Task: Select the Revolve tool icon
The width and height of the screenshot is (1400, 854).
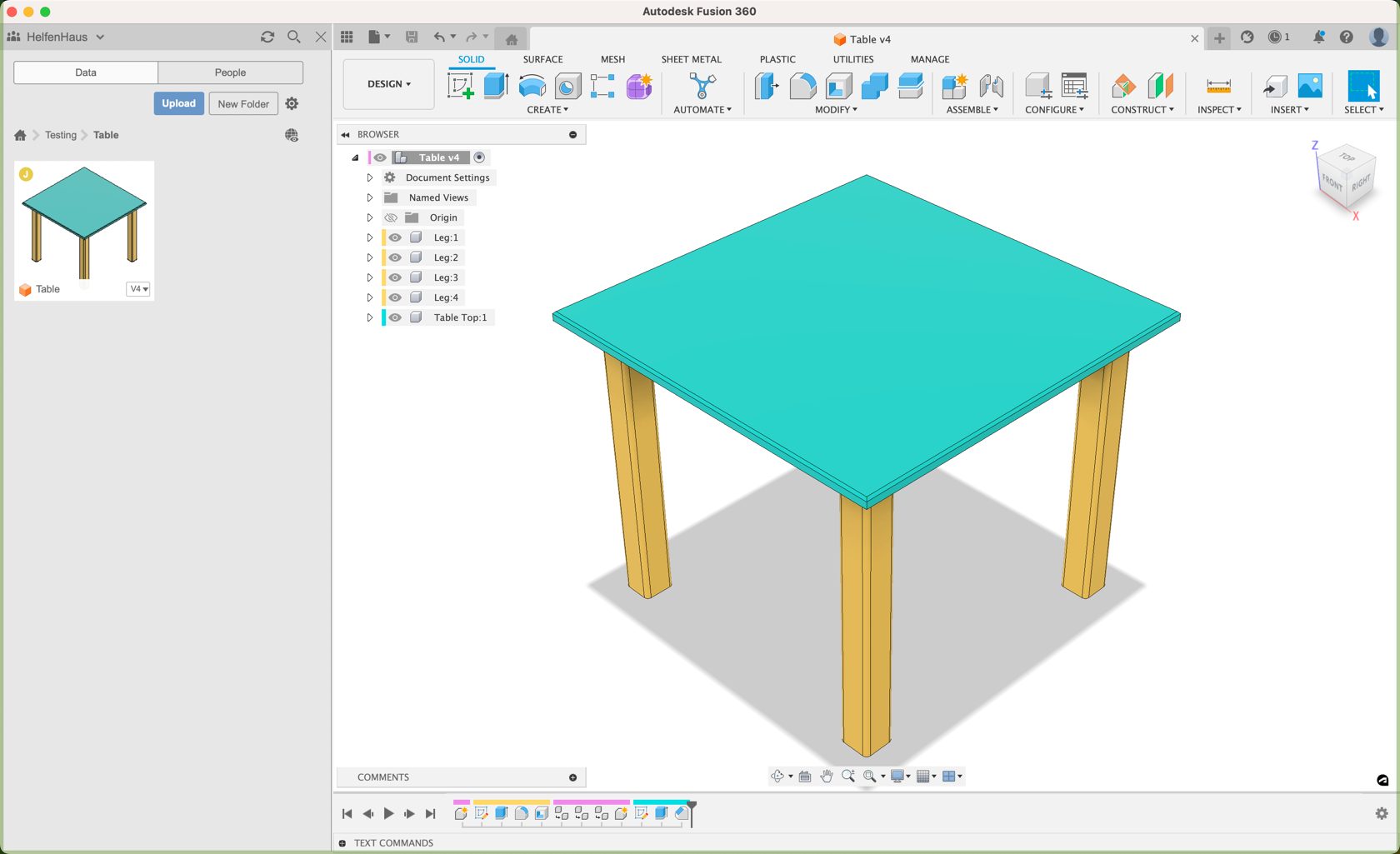Action: pos(532,86)
